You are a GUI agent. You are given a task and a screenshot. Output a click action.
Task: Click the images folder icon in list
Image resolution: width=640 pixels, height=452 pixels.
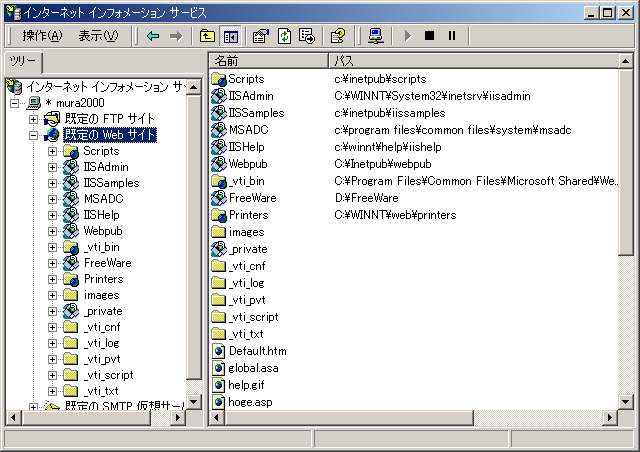[x=219, y=232]
